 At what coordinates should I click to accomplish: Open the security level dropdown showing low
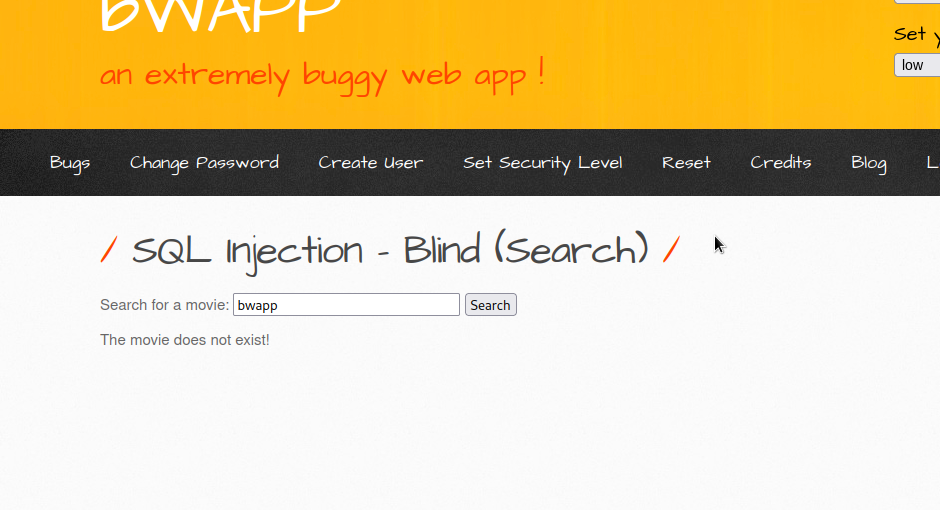917,65
